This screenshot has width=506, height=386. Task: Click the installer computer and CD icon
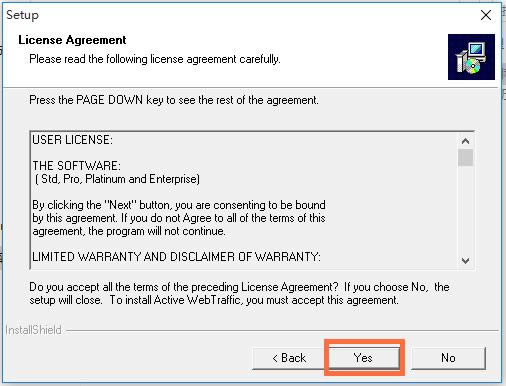471,57
